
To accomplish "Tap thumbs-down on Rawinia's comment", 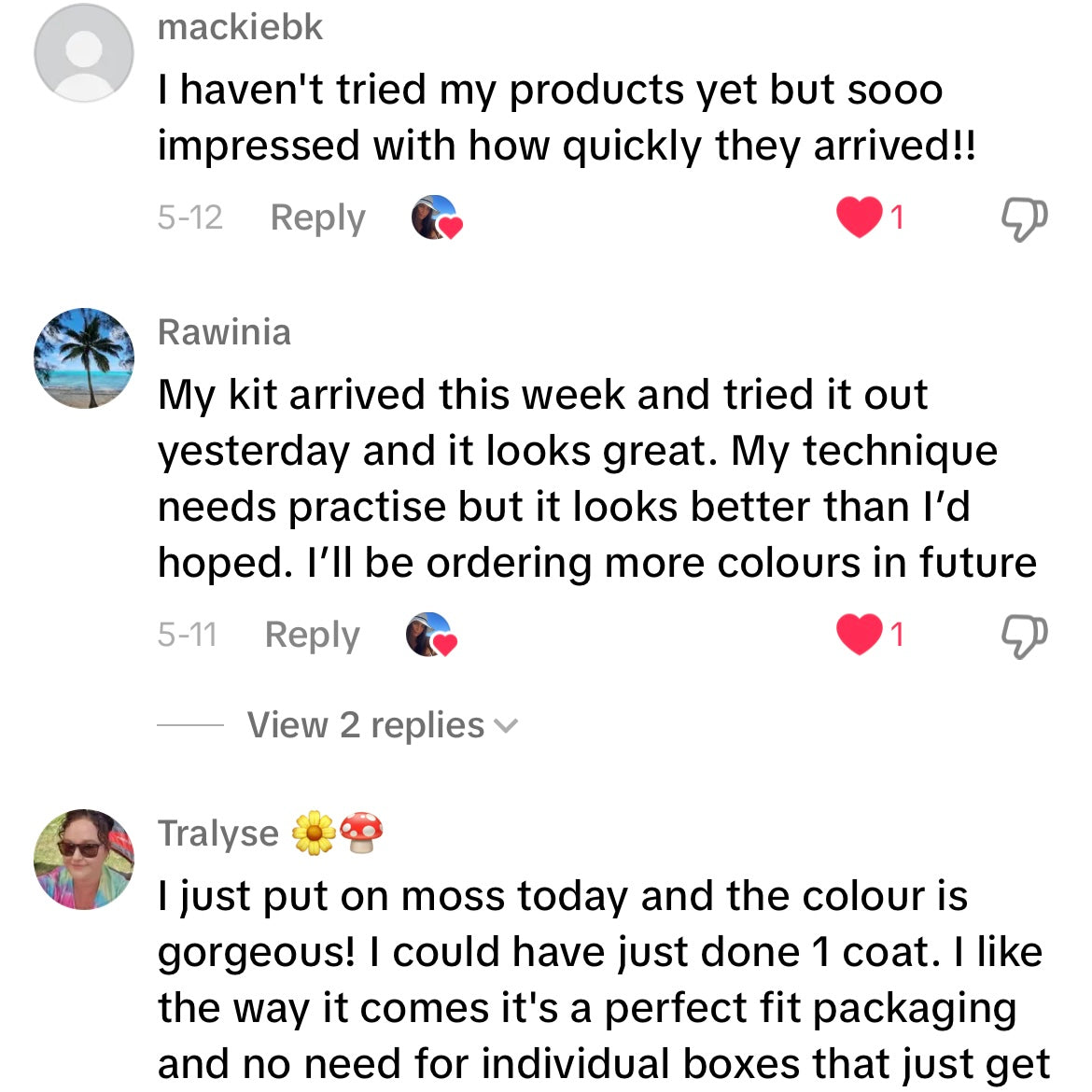I will coord(1024,636).
